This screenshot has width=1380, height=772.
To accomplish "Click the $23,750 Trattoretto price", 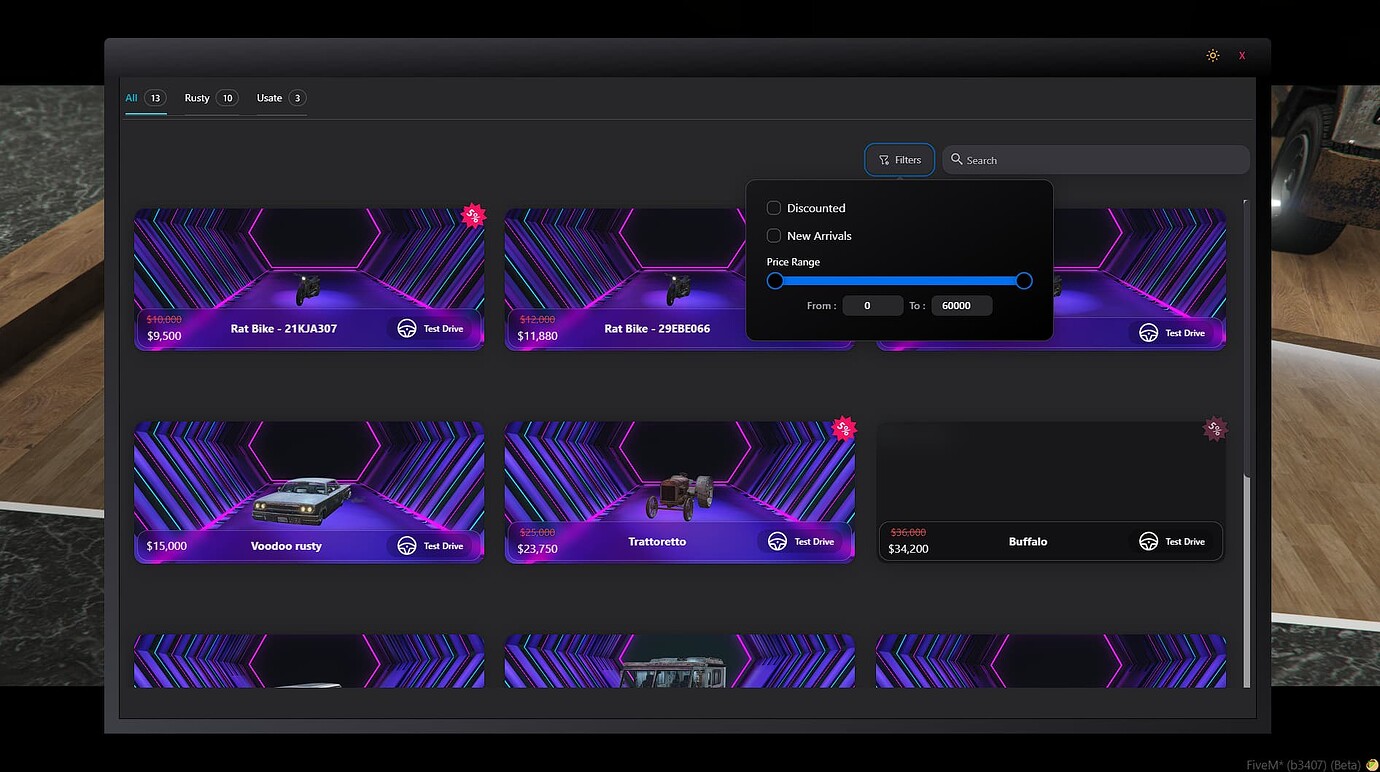I will pyautogui.click(x=538, y=549).
